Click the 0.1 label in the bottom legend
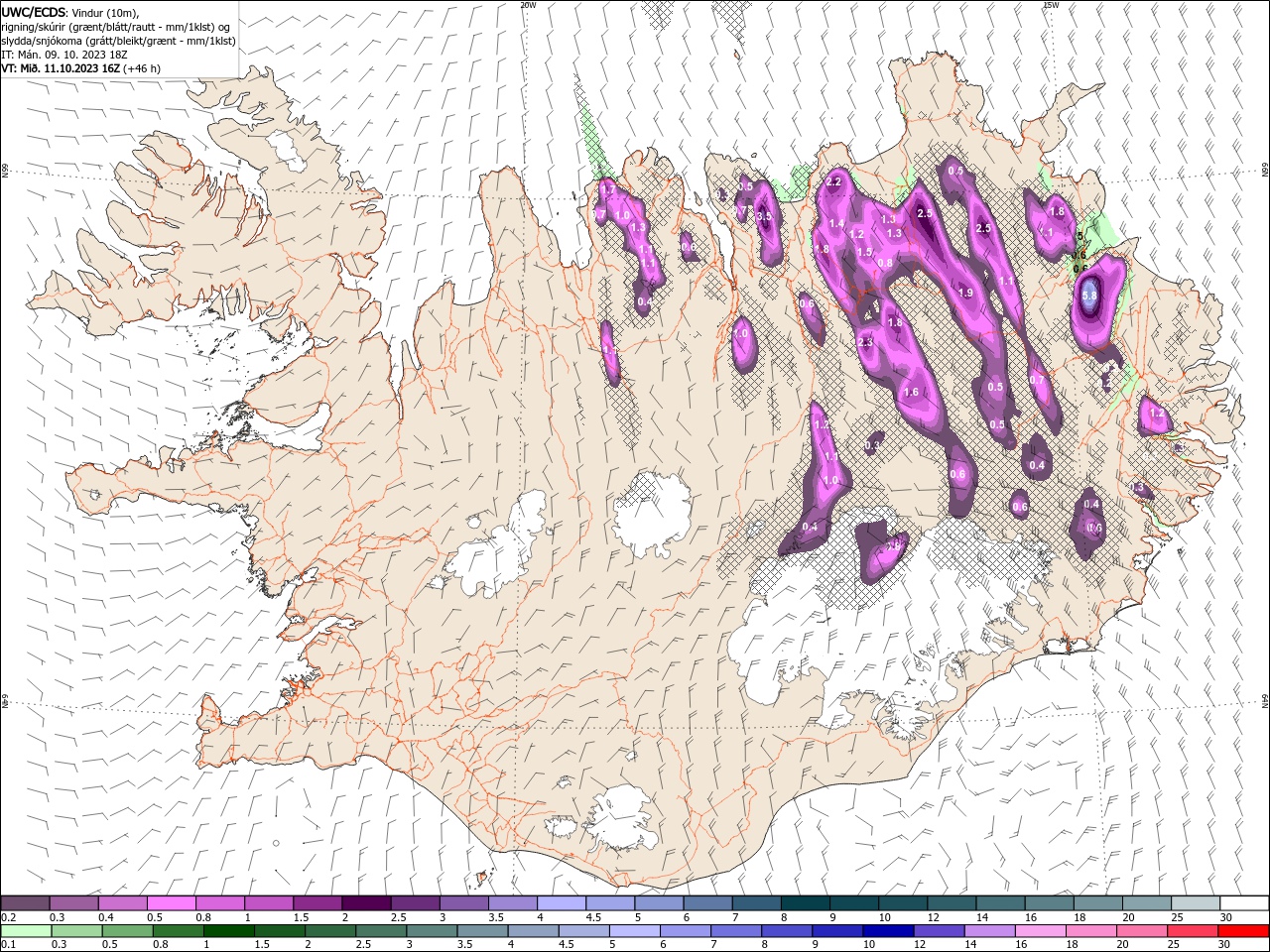Viewport: 1270px width, 952px height. click(x=8, y=945)
